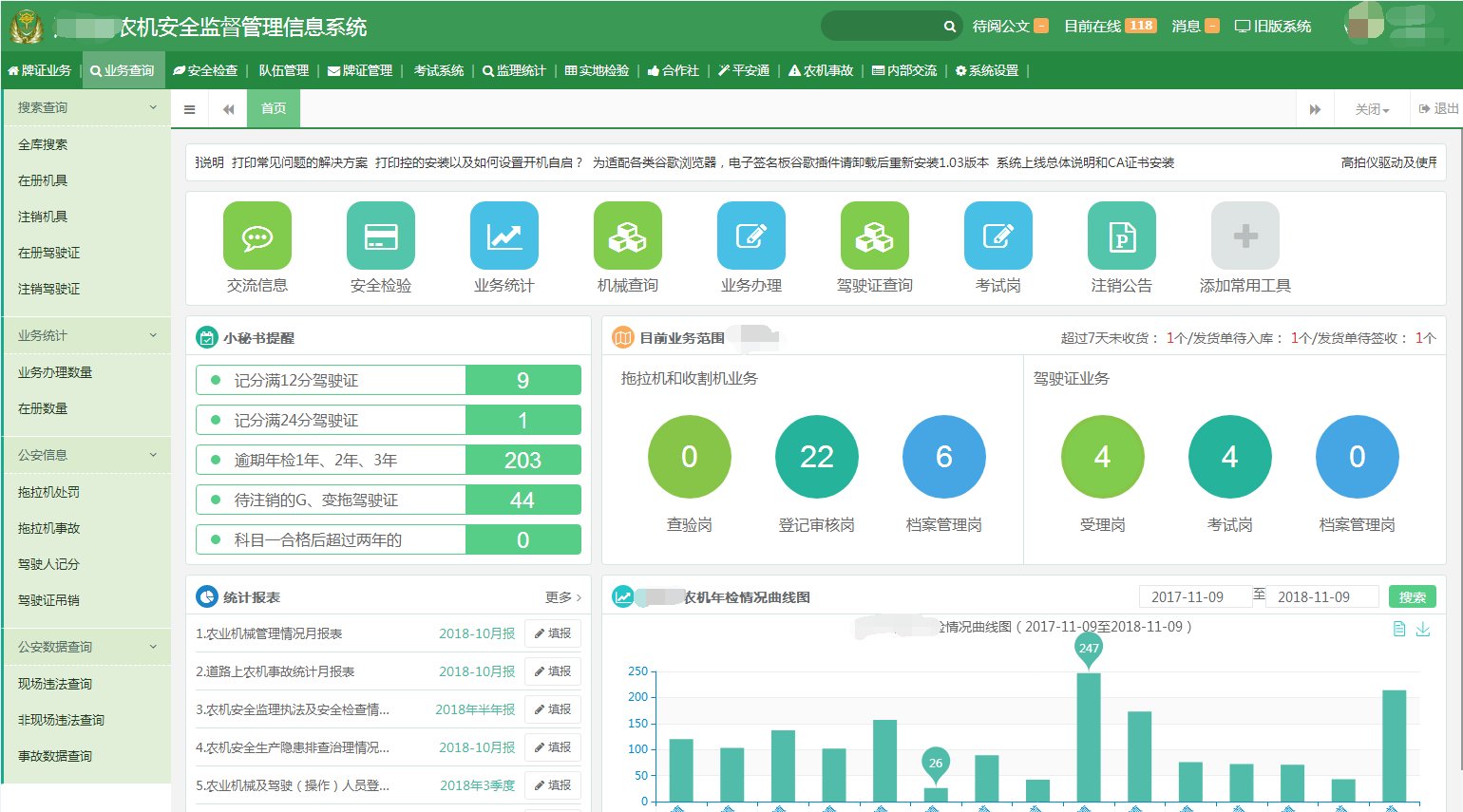Click the search magnifier icon in header

tap(949, 27)
